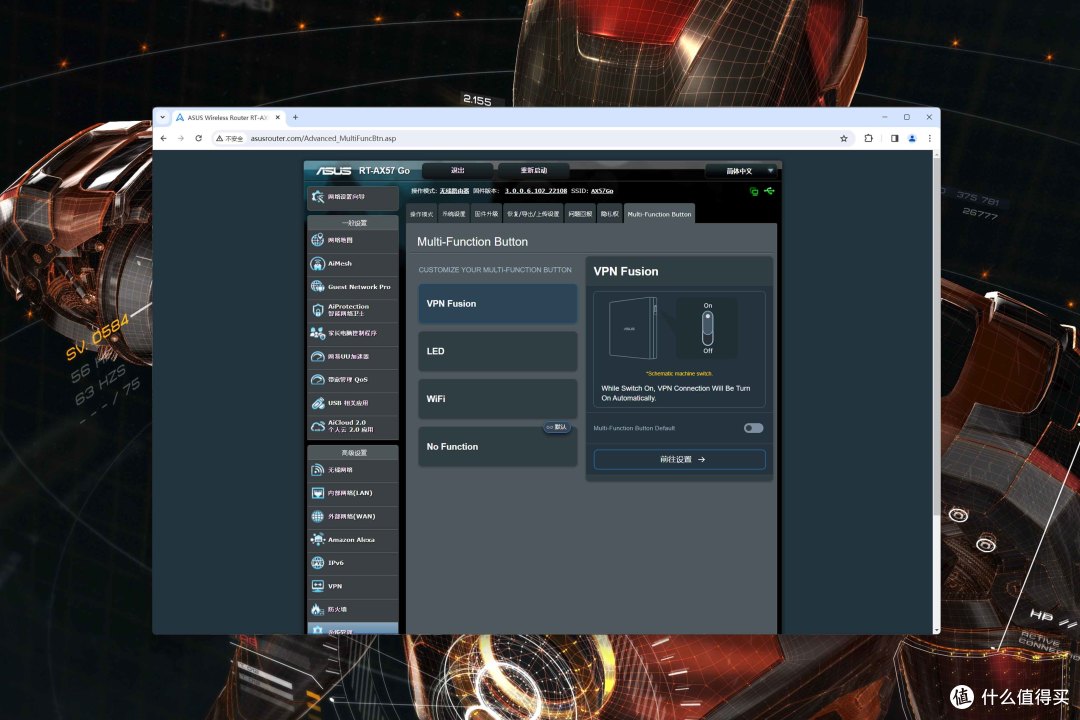Click the 重新启动 reboot button

tap(534, 170)
